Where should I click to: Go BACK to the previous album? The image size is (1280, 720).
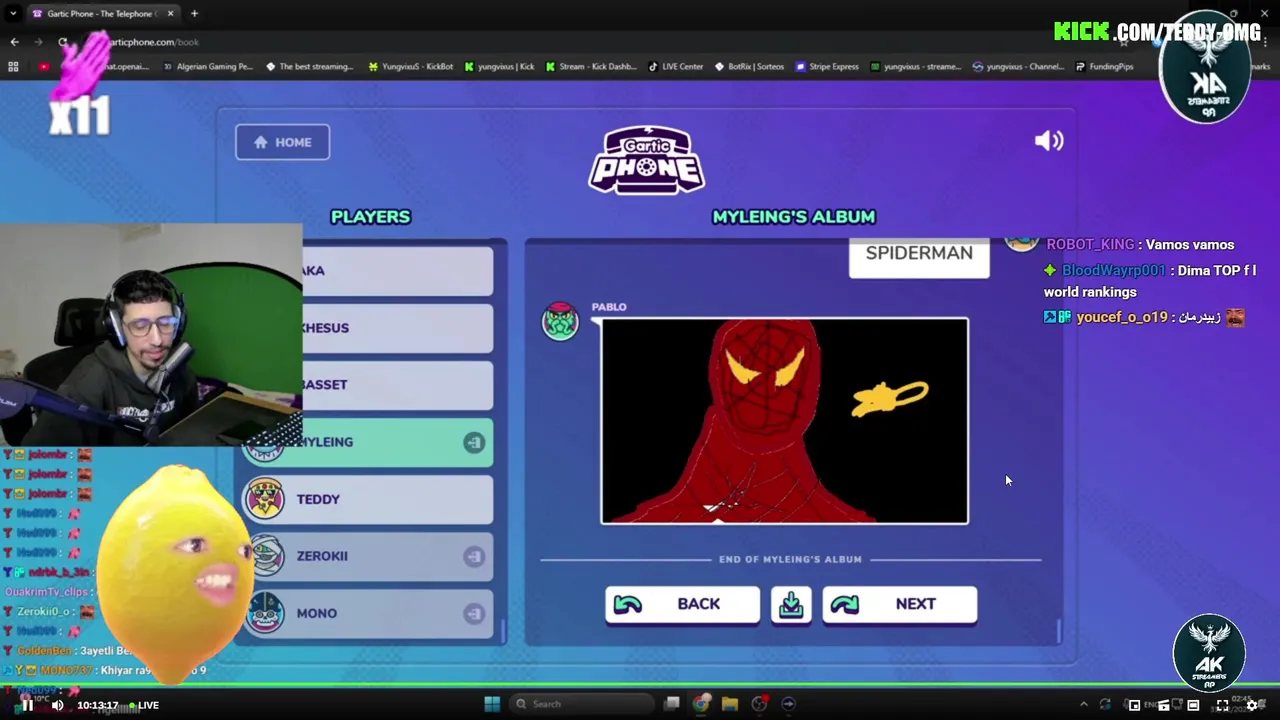(x=682, y=604)
